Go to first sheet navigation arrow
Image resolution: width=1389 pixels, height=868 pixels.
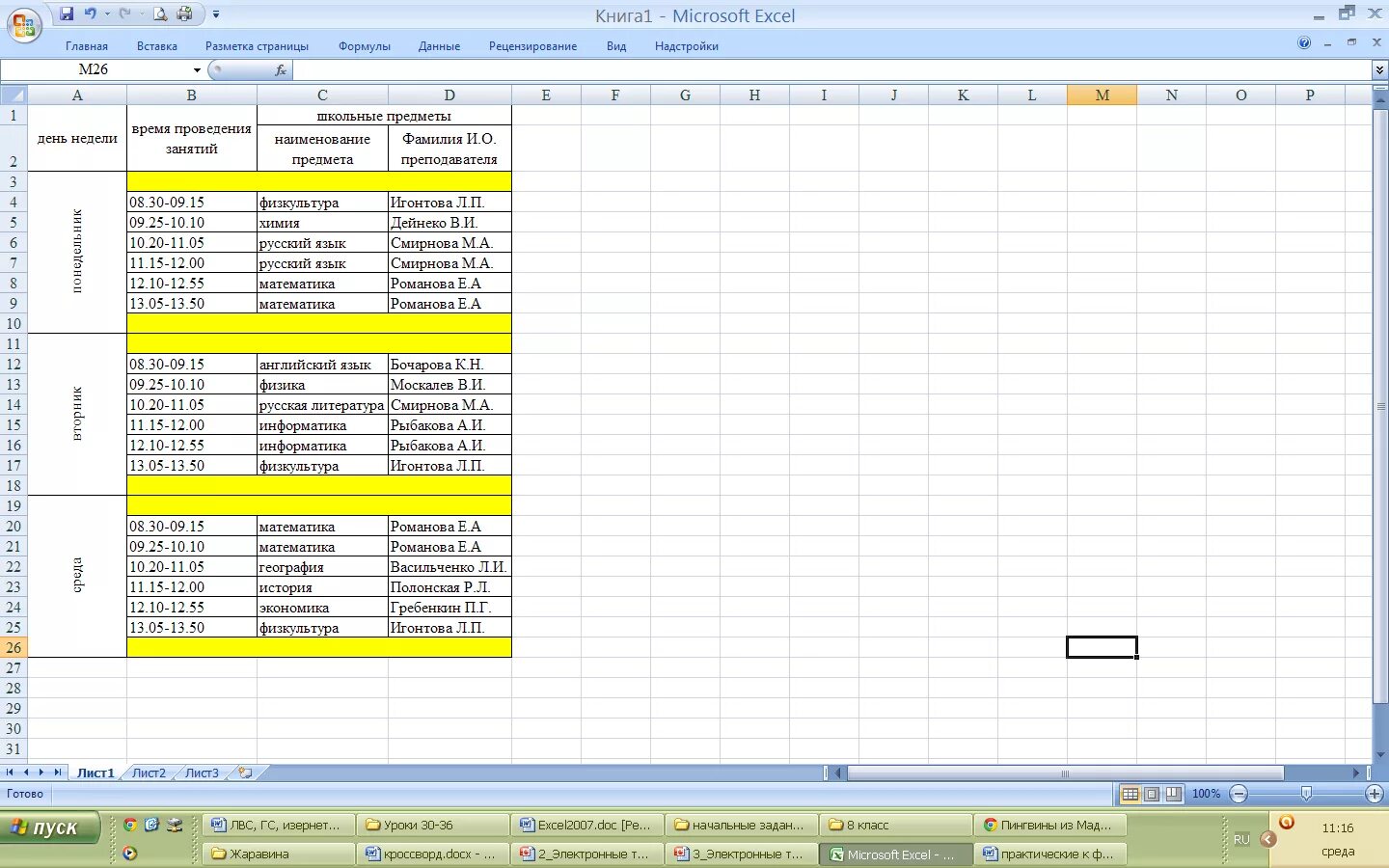click(x=10, y=773)
